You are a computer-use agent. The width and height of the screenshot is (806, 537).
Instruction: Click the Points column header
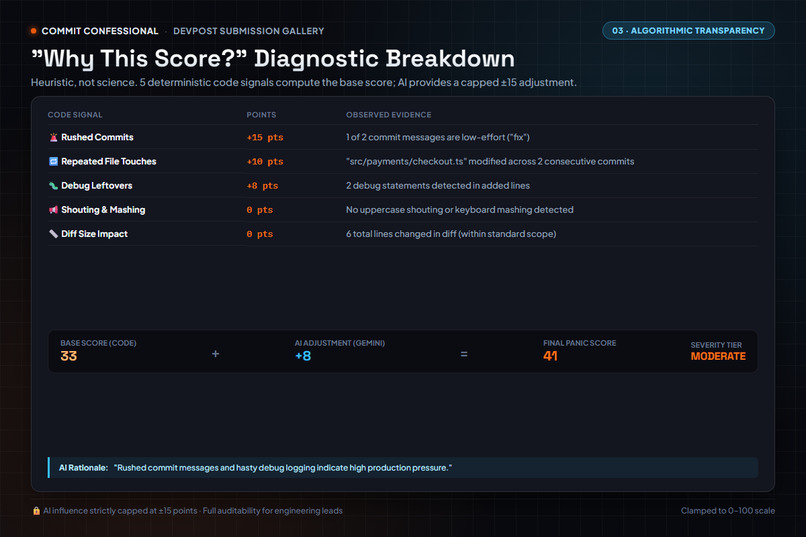click(x=261, y=115)
